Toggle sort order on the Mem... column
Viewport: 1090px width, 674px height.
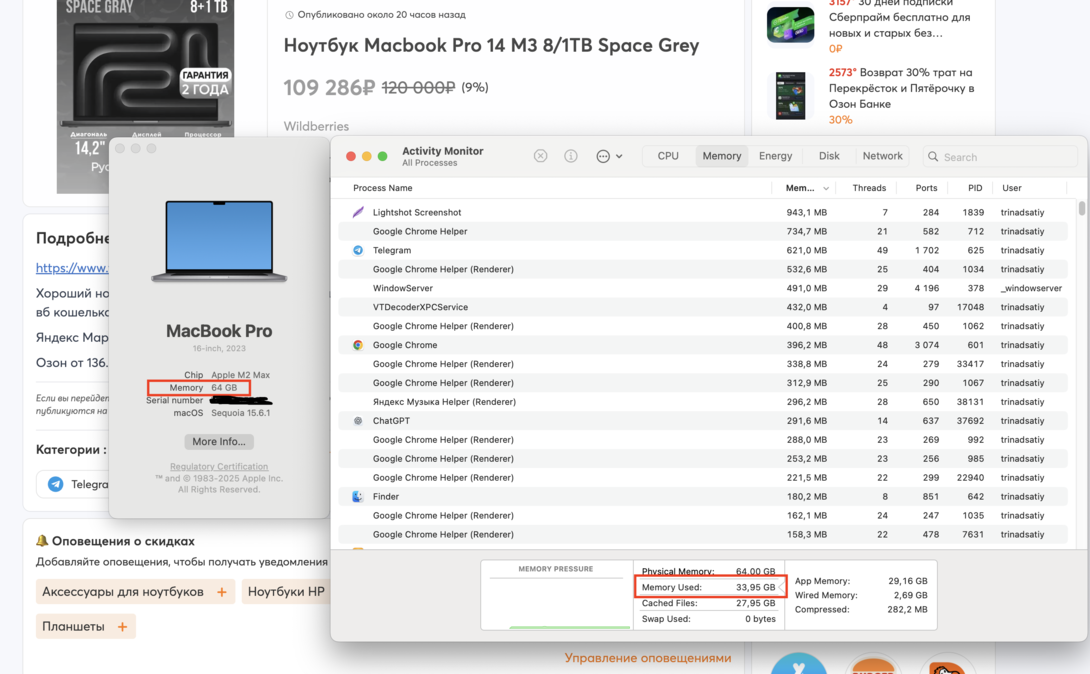point(806,188)
